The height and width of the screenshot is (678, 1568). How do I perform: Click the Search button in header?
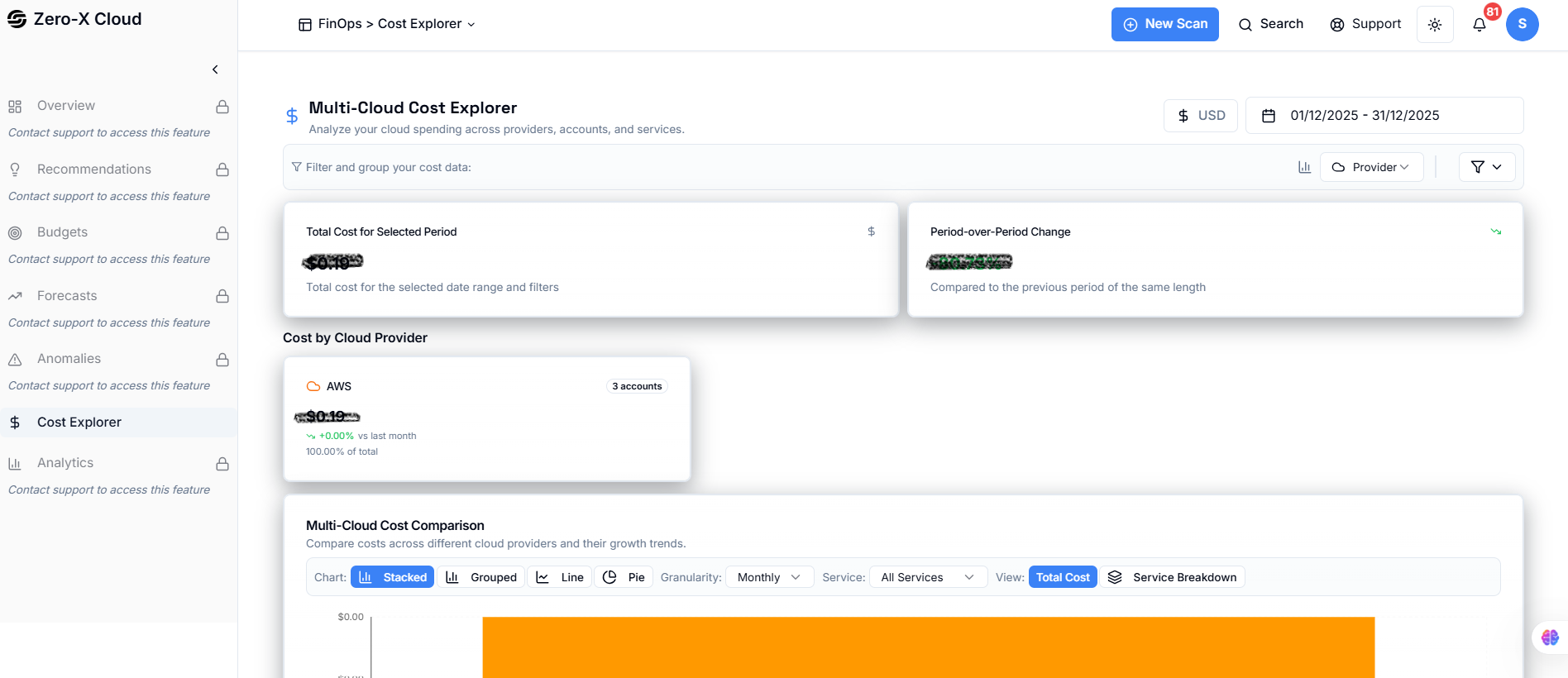(1270, 24)
